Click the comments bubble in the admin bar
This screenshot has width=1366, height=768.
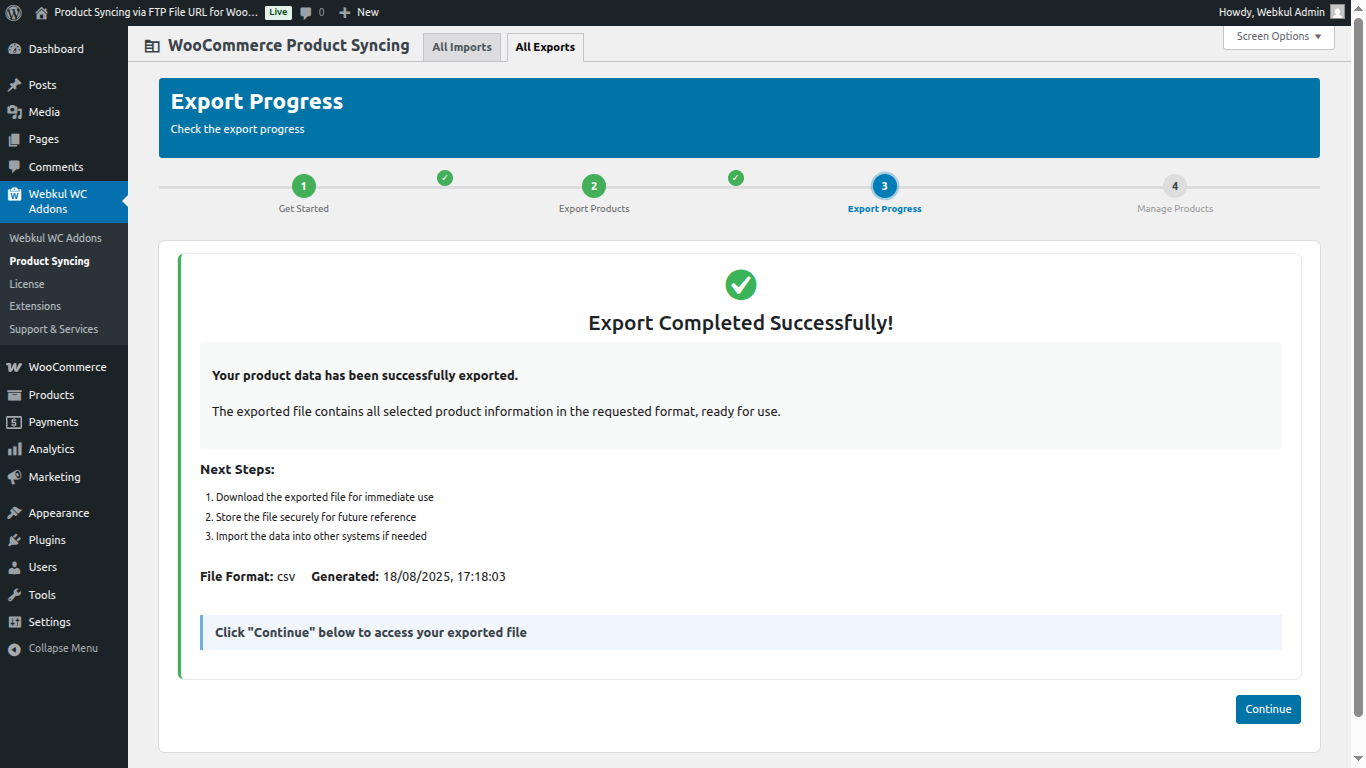pyautogui.click(x=305, y=12)
